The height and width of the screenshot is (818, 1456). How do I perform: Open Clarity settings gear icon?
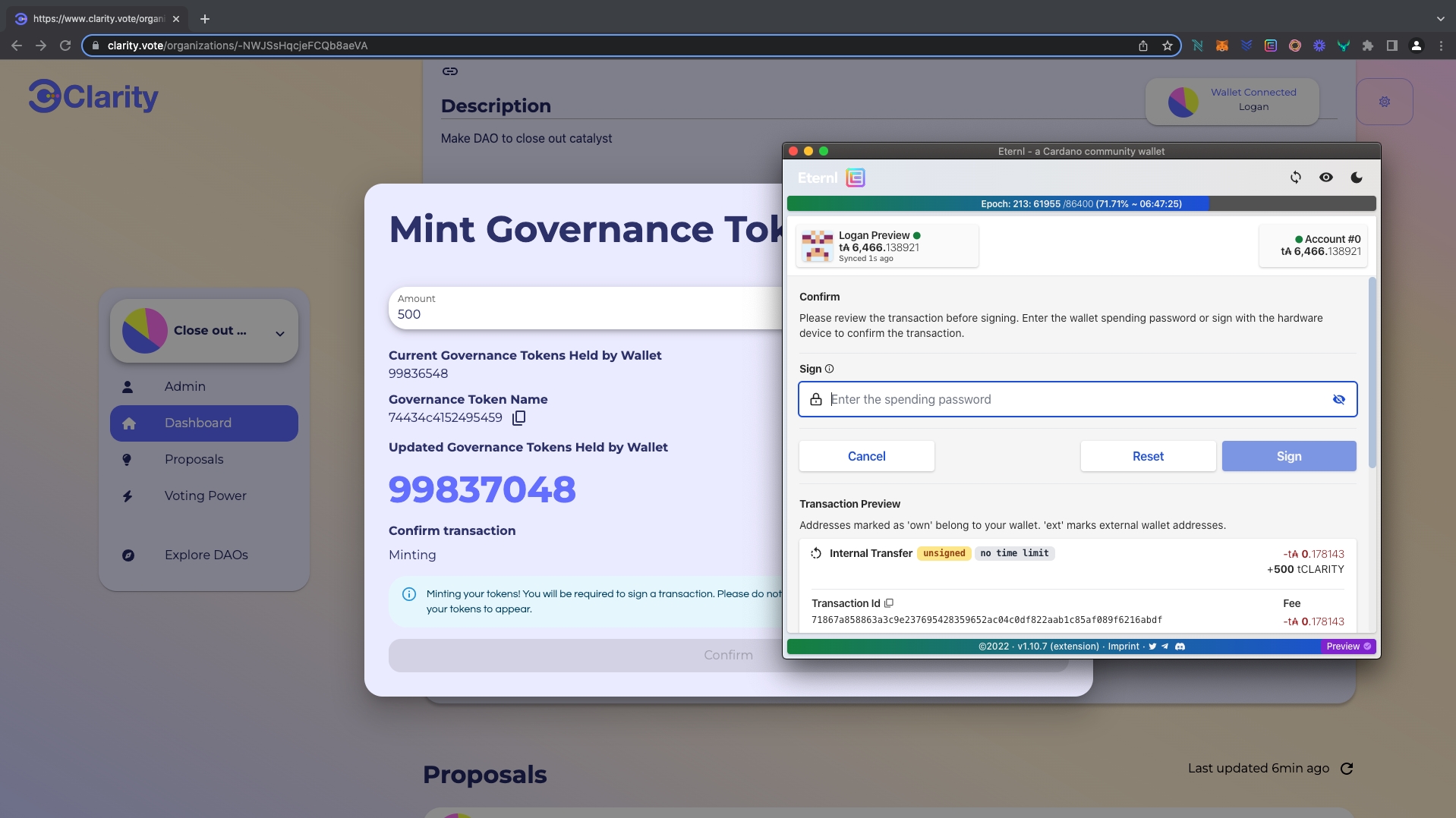point(1384,102)
